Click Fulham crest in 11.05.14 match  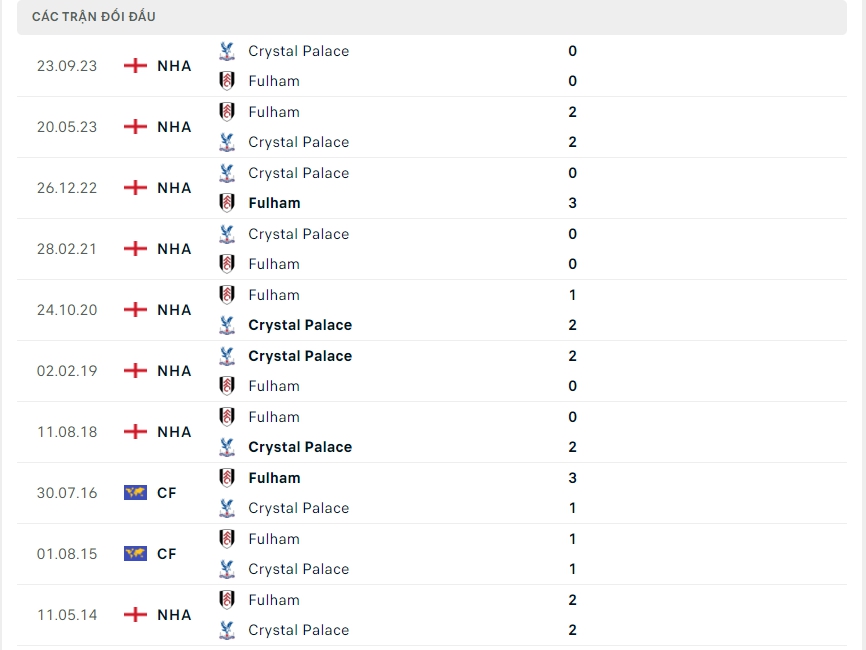(227, 600)
